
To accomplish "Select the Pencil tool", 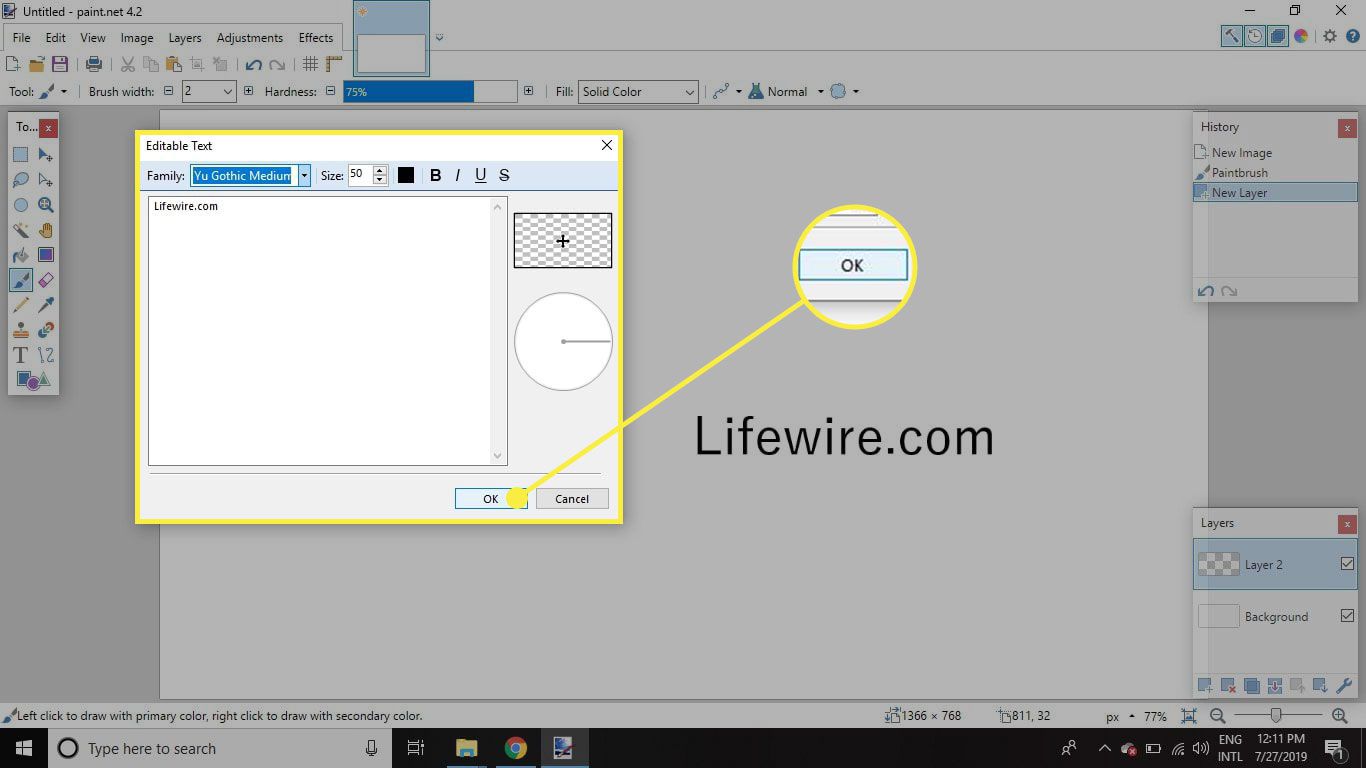I will [20, 305].
